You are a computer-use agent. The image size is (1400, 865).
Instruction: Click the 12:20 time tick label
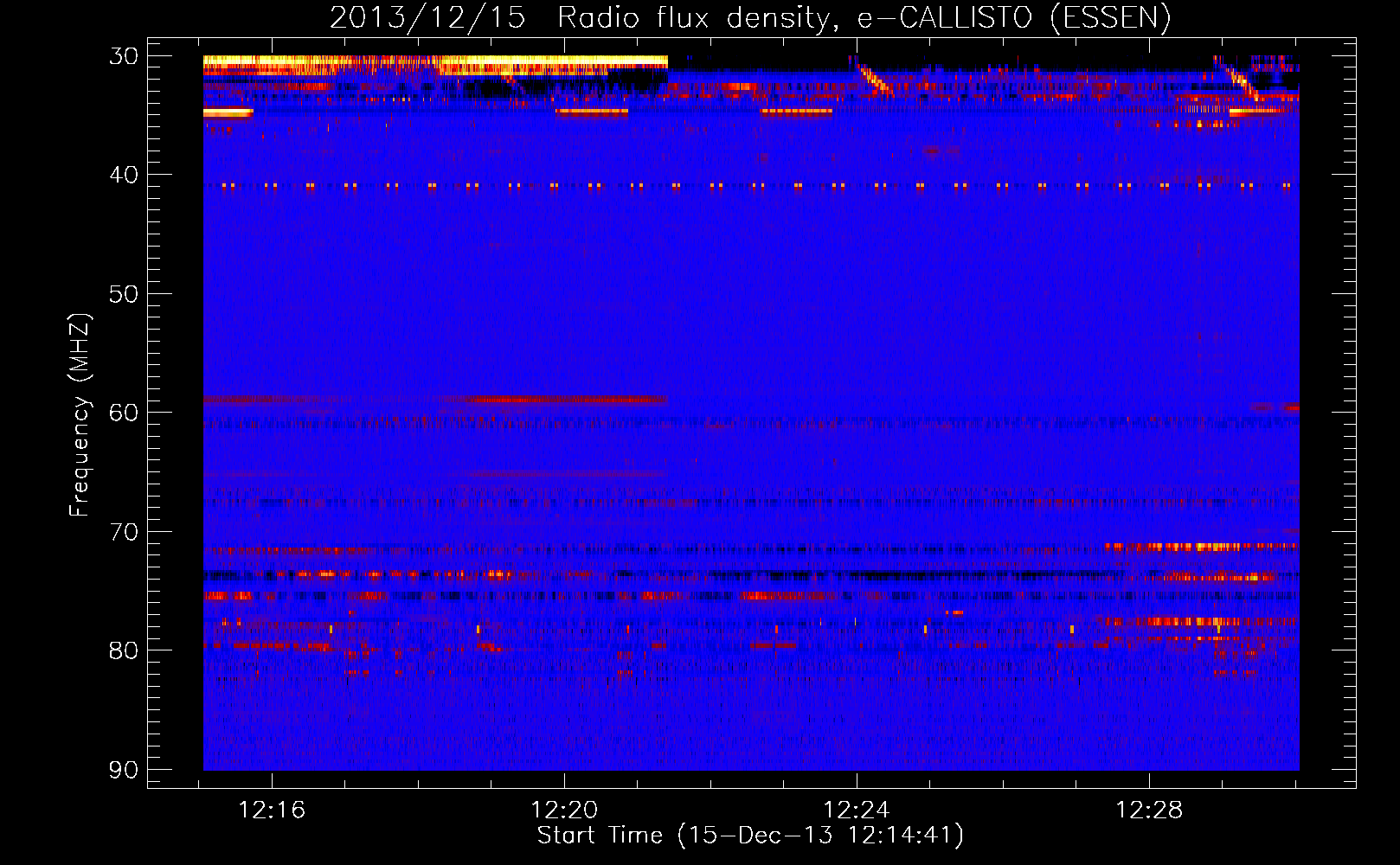[x=564, y=811]
